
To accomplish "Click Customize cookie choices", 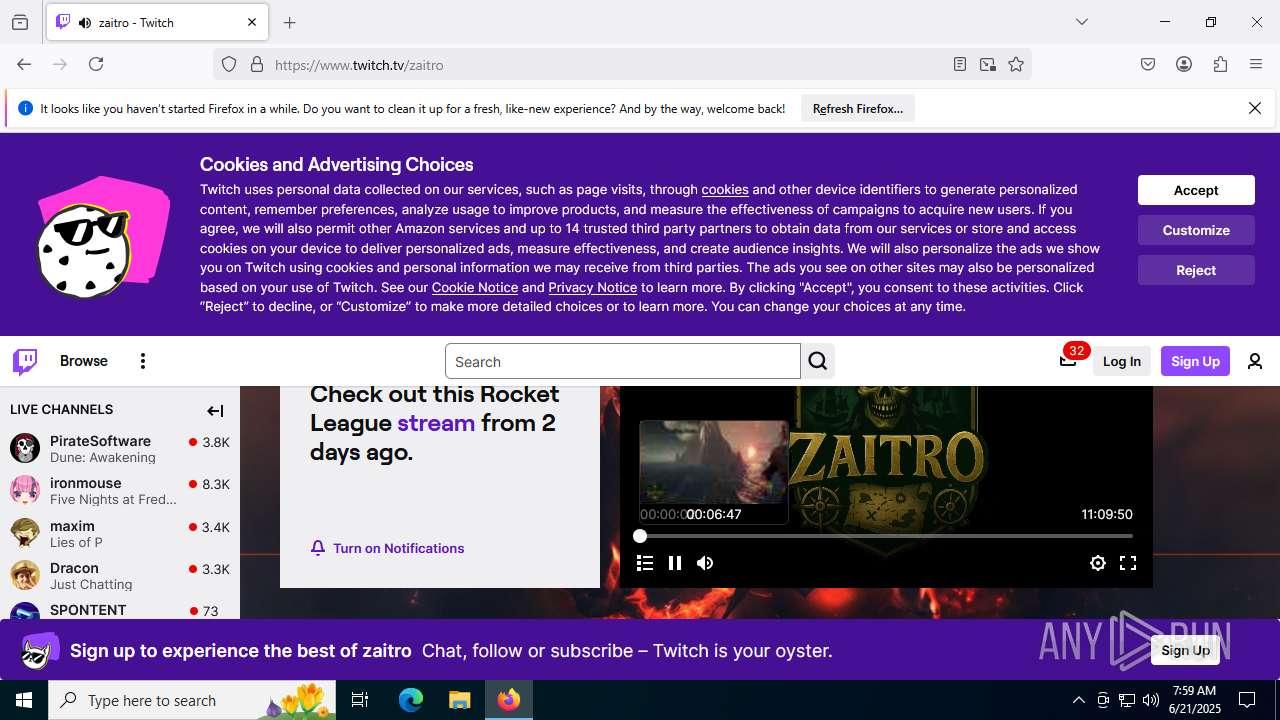I will [1196, 230].
